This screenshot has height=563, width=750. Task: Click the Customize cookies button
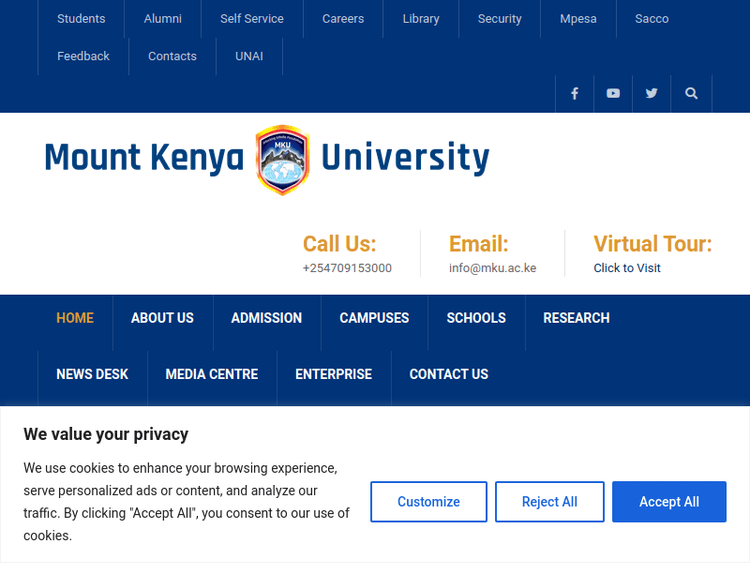coord(429,502)
